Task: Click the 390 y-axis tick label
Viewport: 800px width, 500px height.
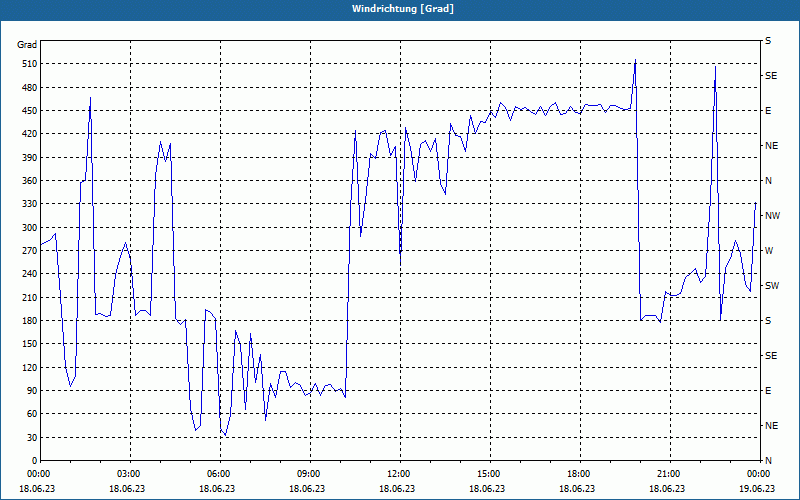Action: (x=29, y=158)
